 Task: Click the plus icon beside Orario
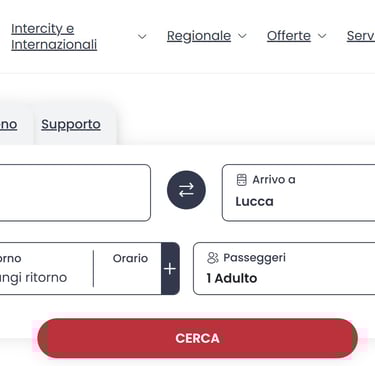tap(170, 269)
